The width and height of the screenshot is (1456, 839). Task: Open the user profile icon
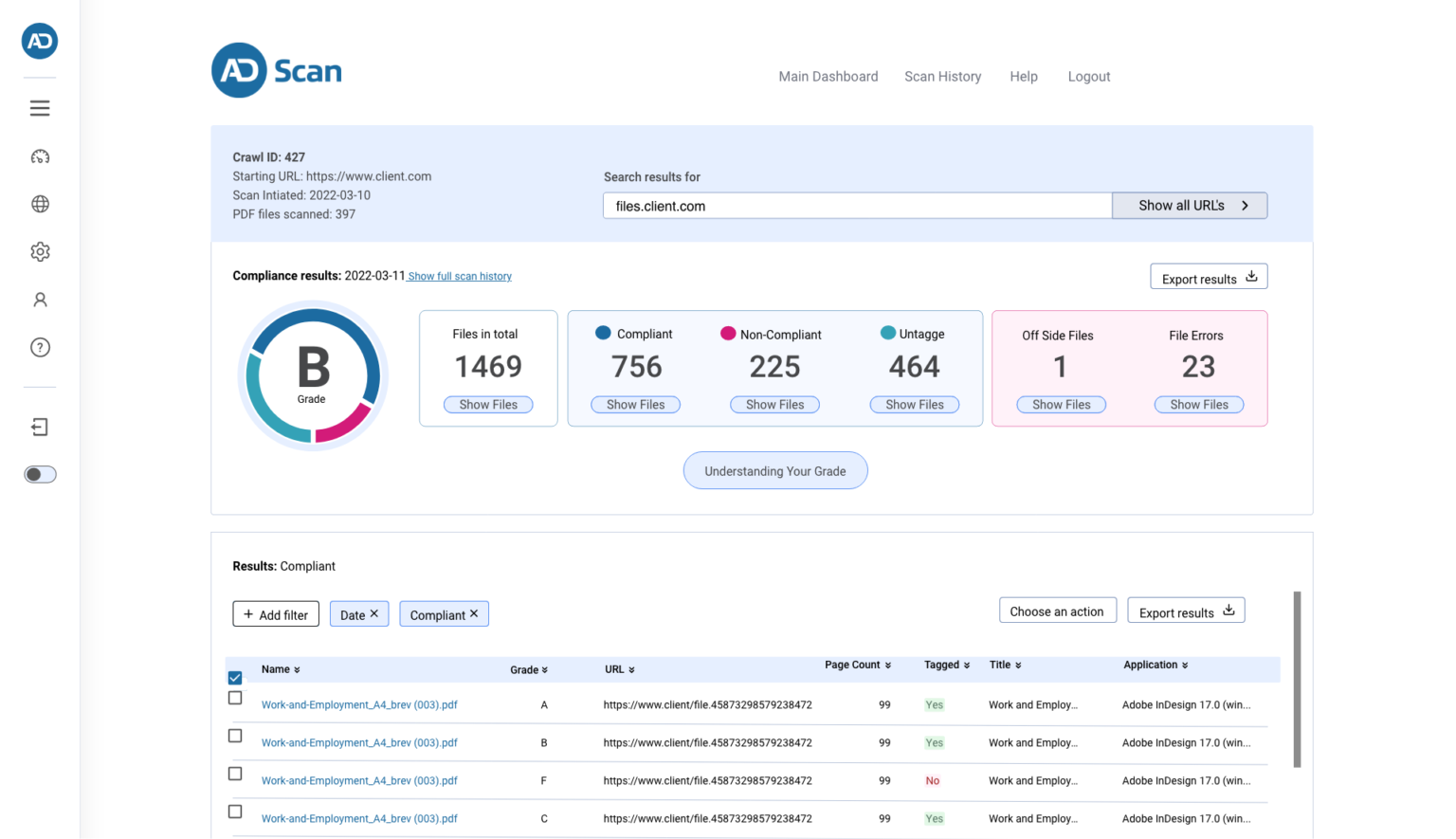tap(40, 300)
